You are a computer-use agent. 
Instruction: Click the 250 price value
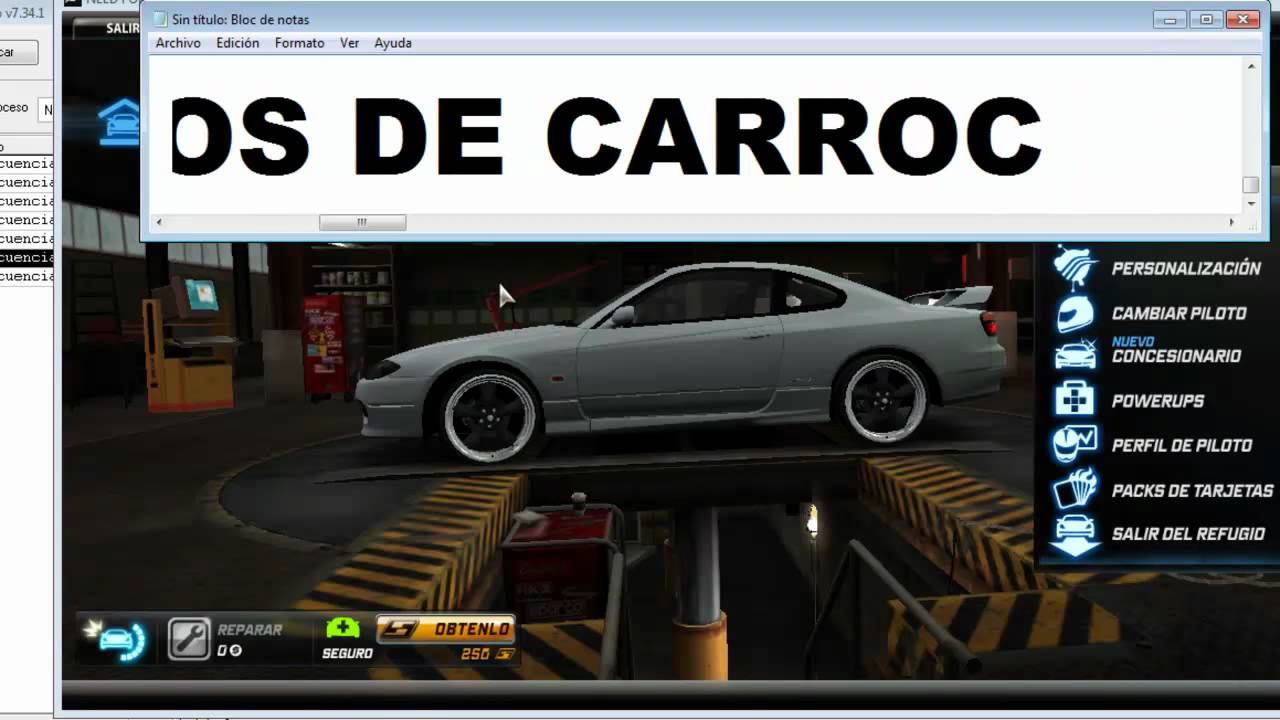tap(475, 654)
